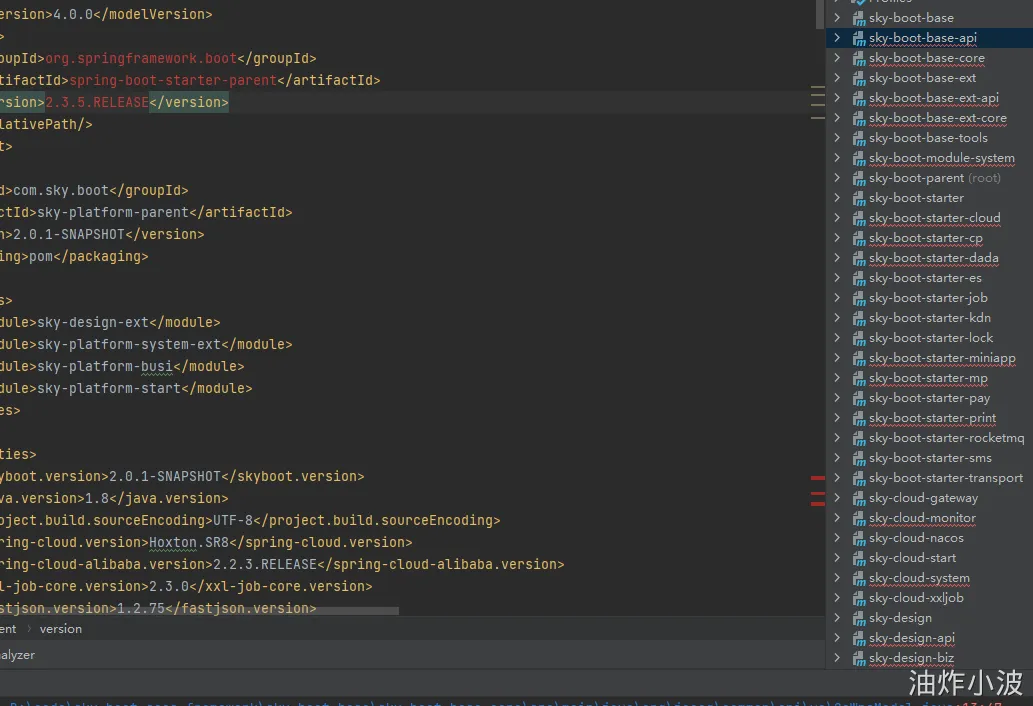This screenshot has height=706, width=1033.
Task: Click the sky-boot-starter-dada module icon
Action: (x=858, y=258)
